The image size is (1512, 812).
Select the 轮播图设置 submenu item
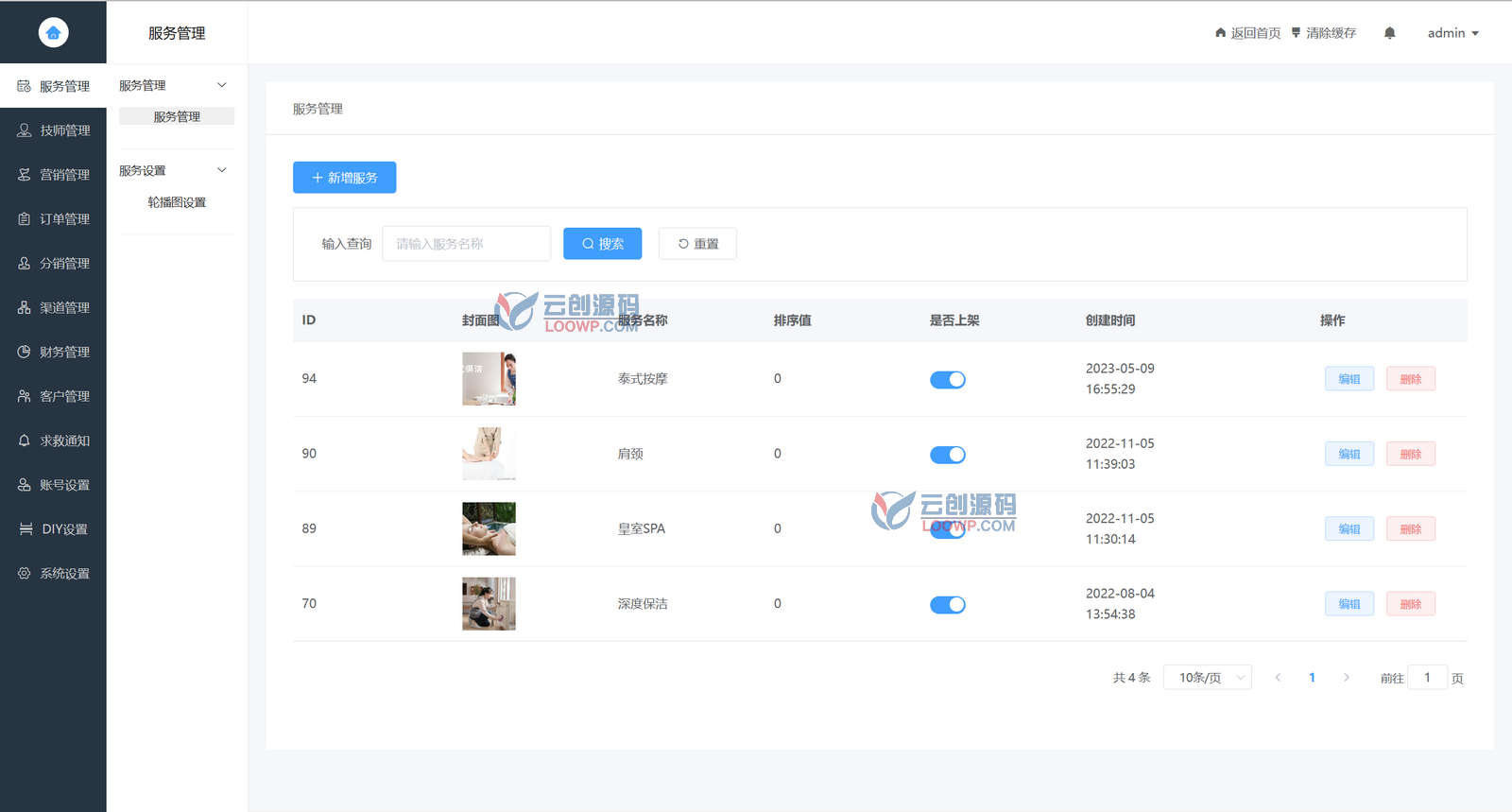coord(177,202)
